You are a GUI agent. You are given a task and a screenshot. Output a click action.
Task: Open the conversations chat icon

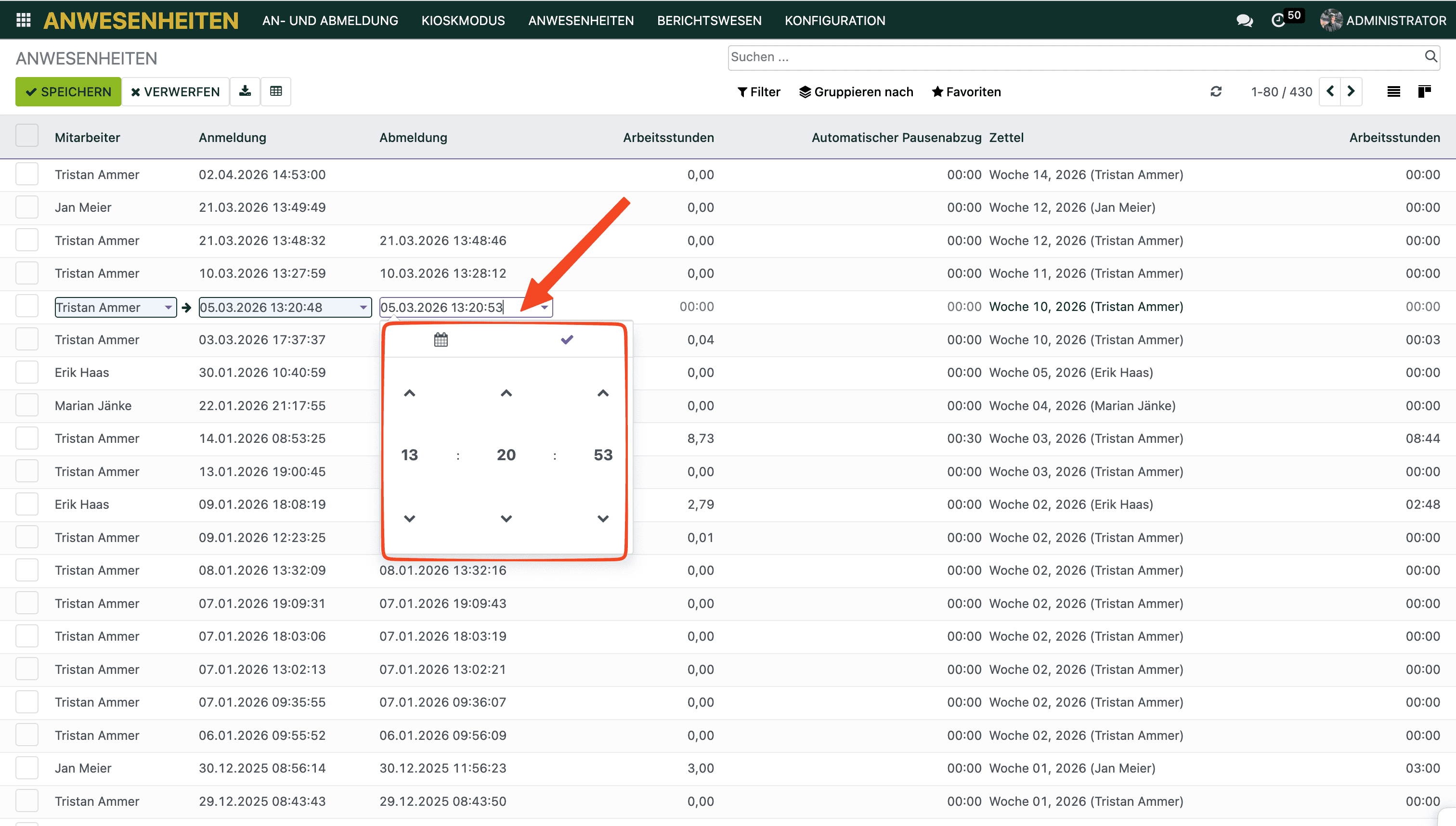1244,20
